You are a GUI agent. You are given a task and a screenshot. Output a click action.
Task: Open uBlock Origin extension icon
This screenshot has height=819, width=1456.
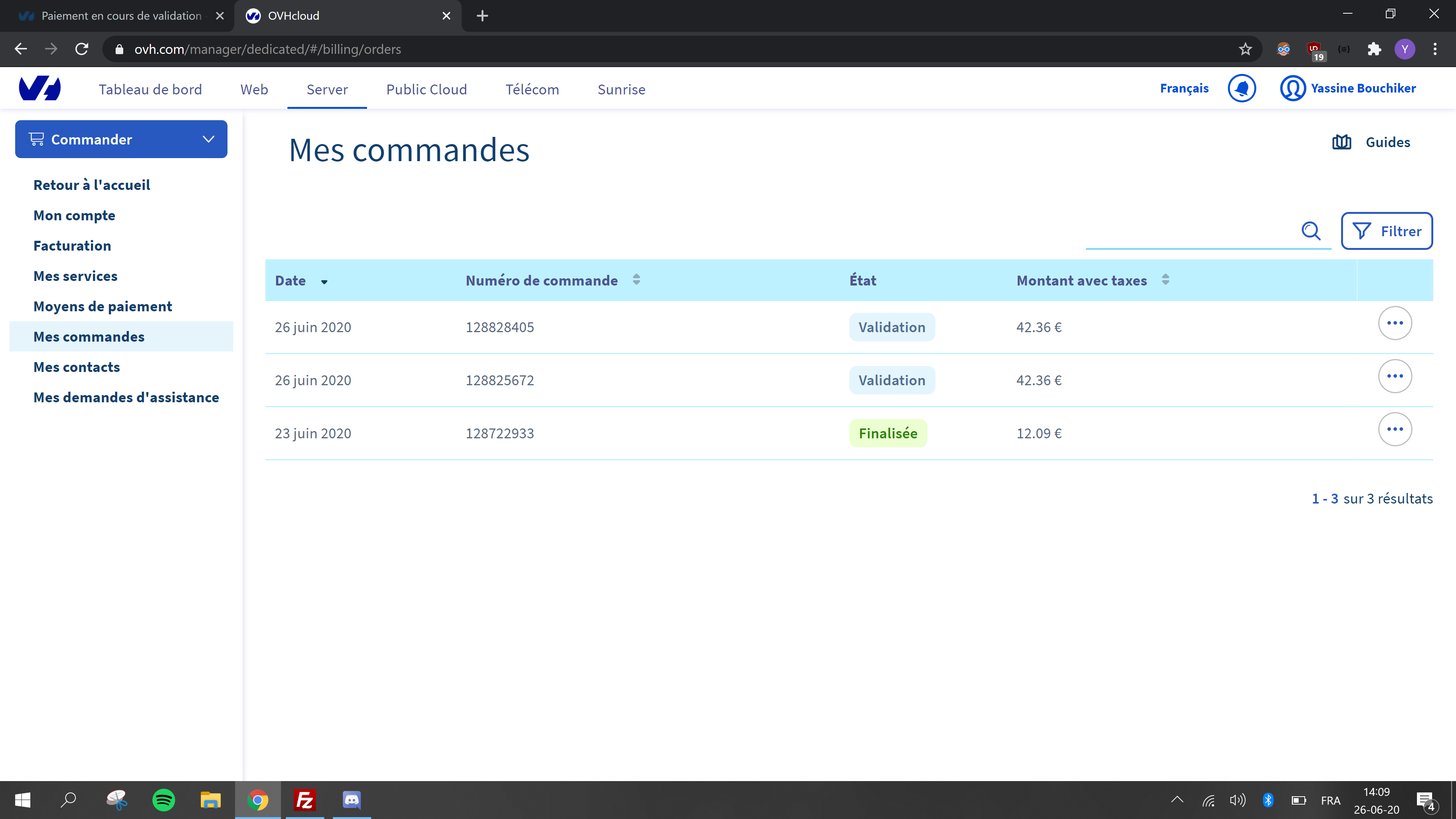click(1315, 50)
